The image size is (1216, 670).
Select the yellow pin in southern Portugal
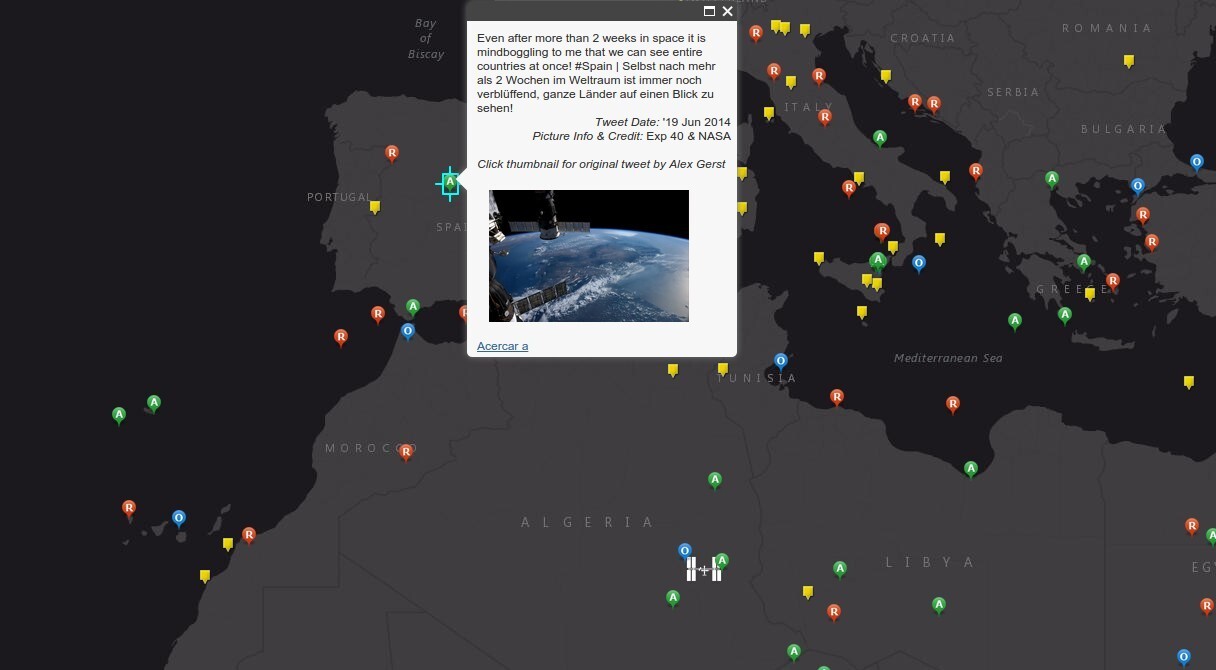tap(374, 206)
